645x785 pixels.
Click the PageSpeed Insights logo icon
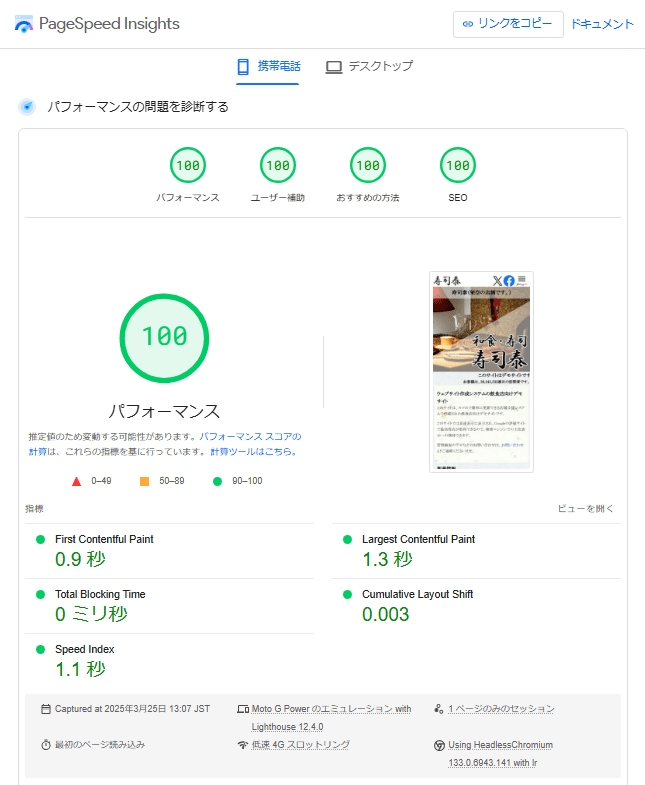(24, 24)
